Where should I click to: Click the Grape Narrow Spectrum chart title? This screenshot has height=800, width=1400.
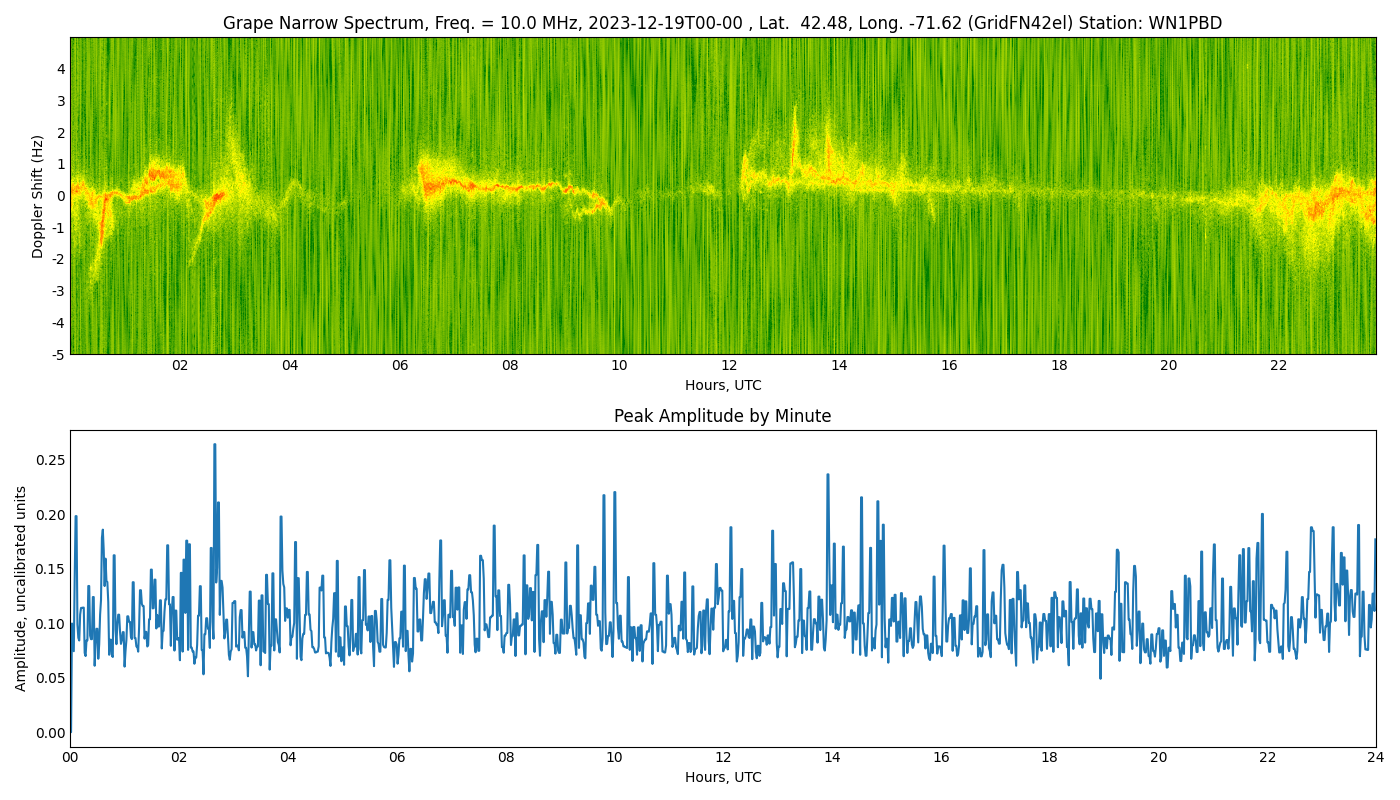pyautogui.click(x=722, y=23)
